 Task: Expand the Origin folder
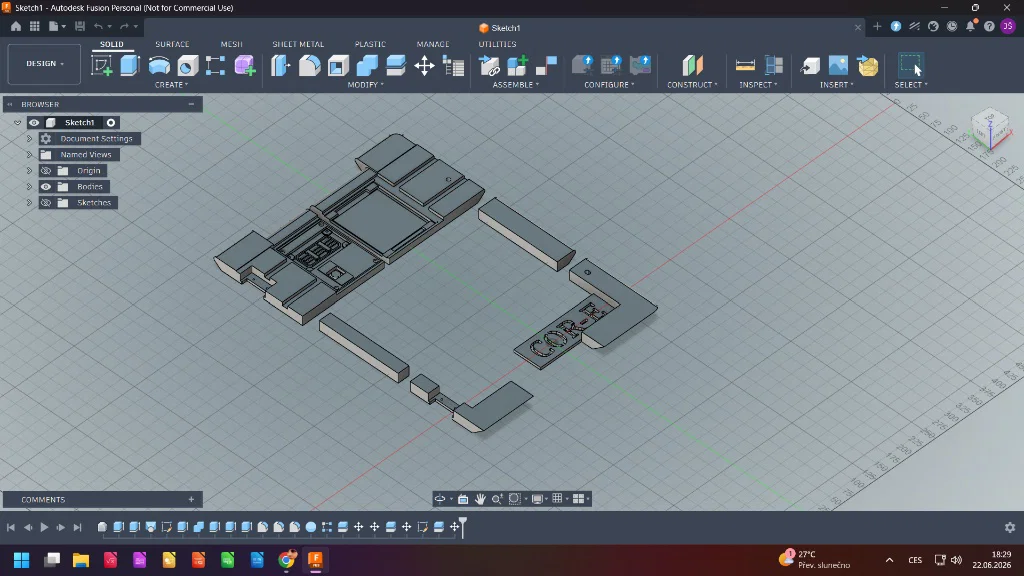pos(29,170)
